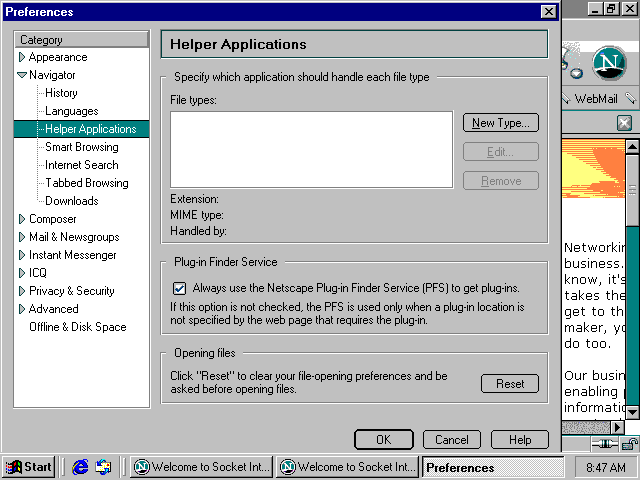Screen dimensions: 640x480
Task: Open Tabbed Browsing preferences
Action: [87, 183]
